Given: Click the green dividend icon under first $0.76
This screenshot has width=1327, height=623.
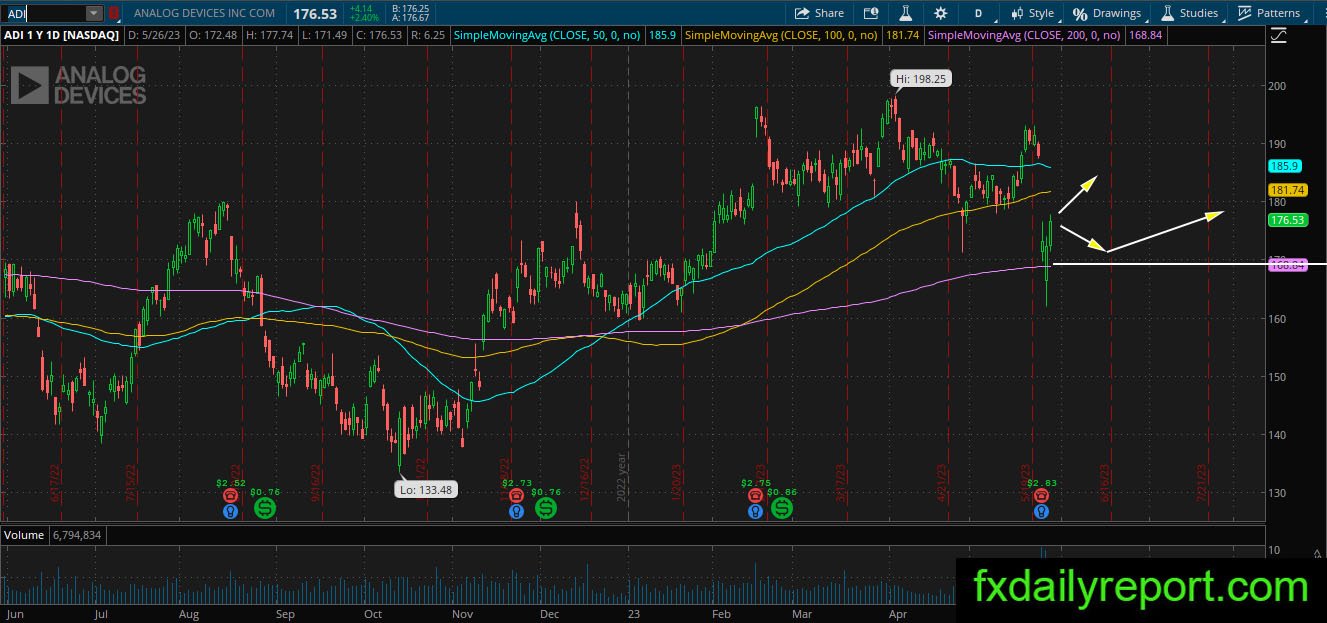Looking at the screenshot, I should (265, 508).
